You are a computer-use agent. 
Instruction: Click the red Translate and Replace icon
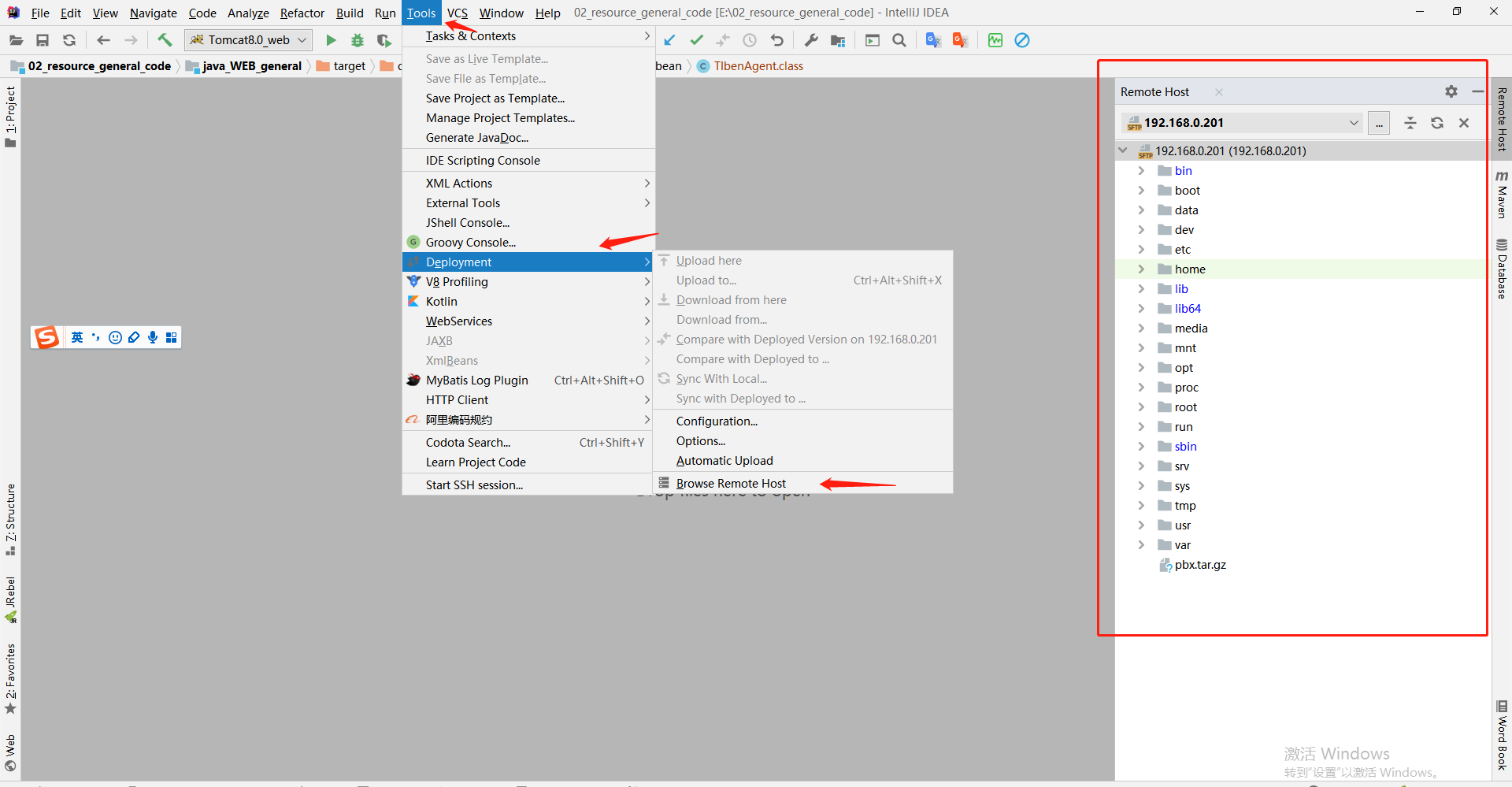(960, 40)
